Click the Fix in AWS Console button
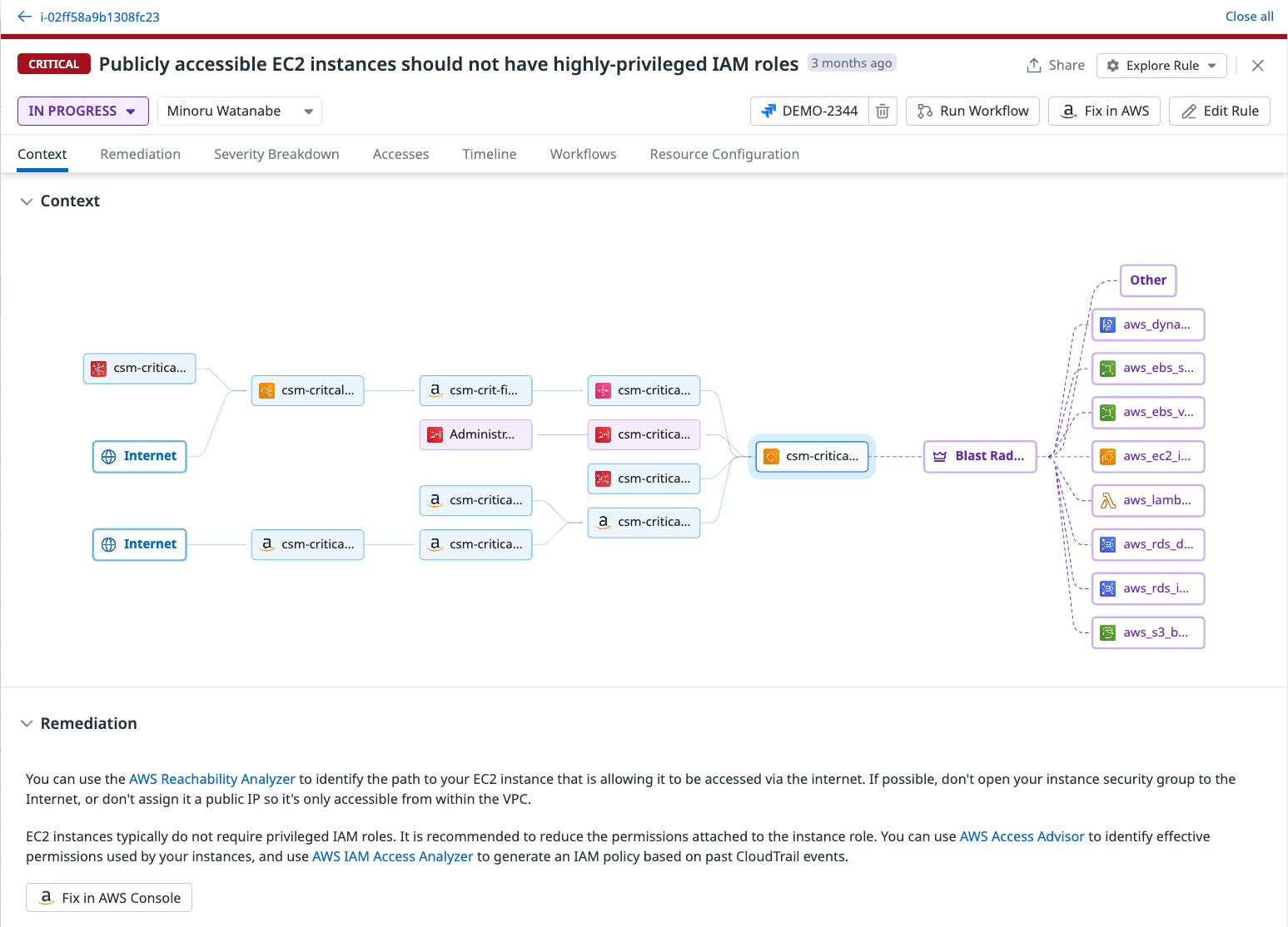1288x927 pixels. [108, 897]
